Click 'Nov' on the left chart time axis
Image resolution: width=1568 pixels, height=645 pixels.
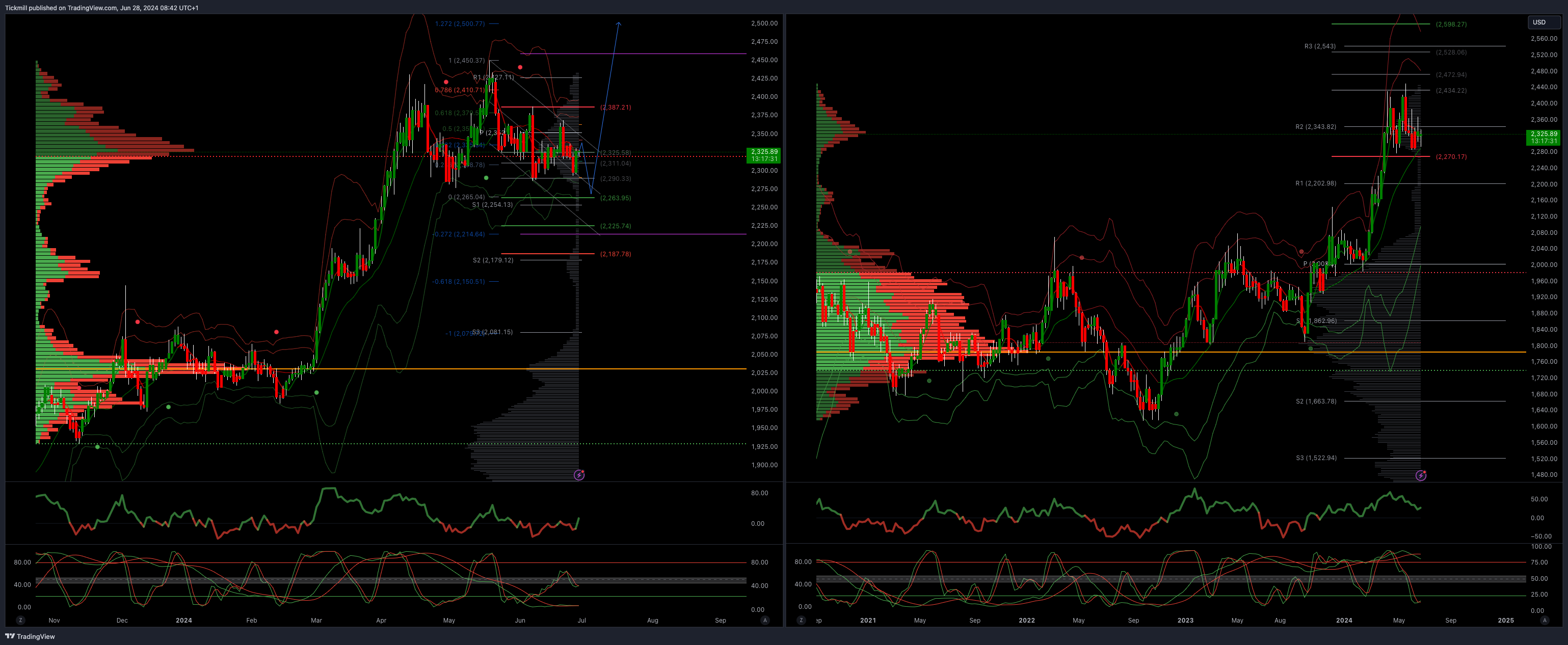(x=54, y=620)
